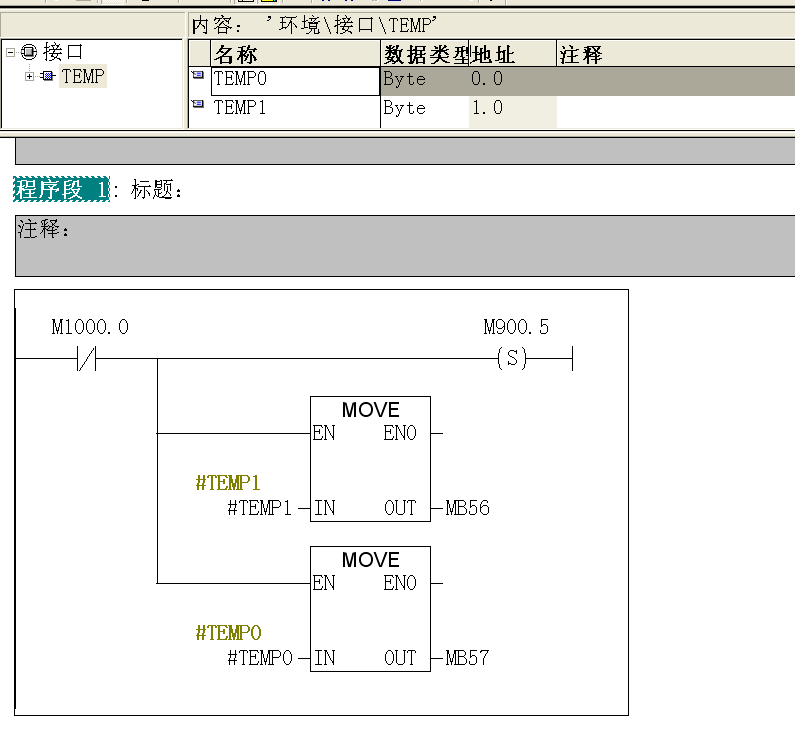The height and width of the screenshot is (740, 795).
Task: Select the TEMP item in interface tree
Action: pos(83,77)
